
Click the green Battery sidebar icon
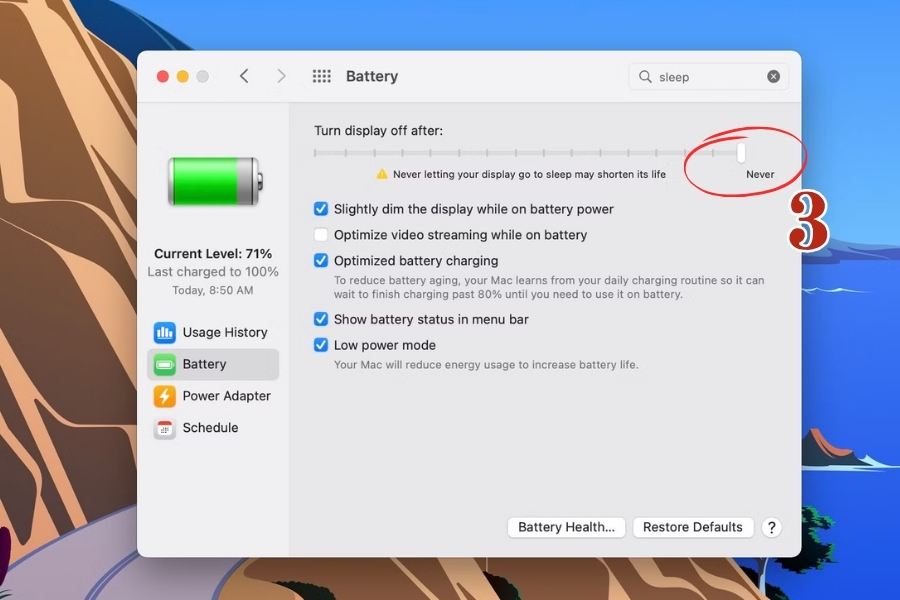pos(165,364)
